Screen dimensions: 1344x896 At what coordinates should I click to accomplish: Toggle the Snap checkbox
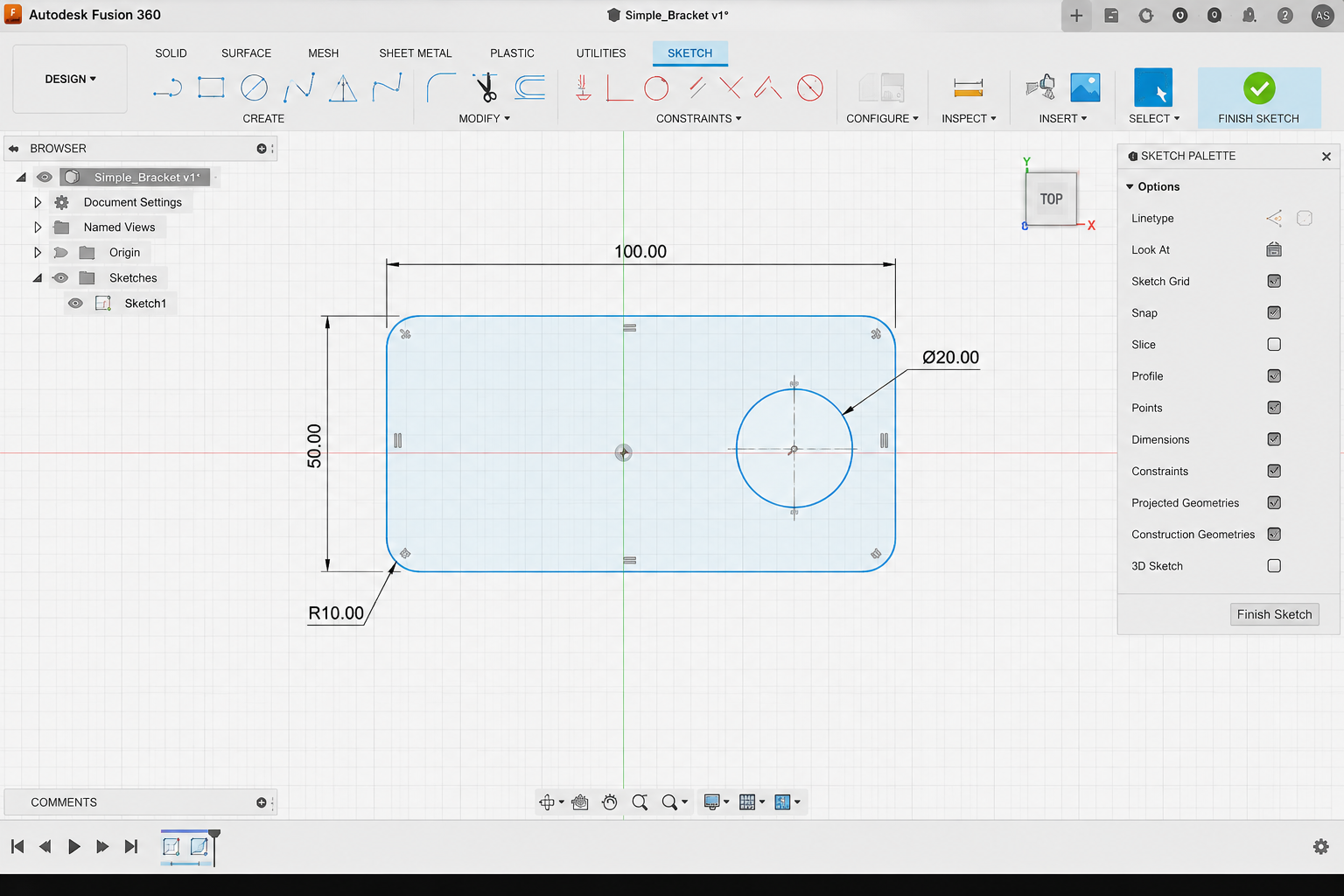tap(1274, 312)
